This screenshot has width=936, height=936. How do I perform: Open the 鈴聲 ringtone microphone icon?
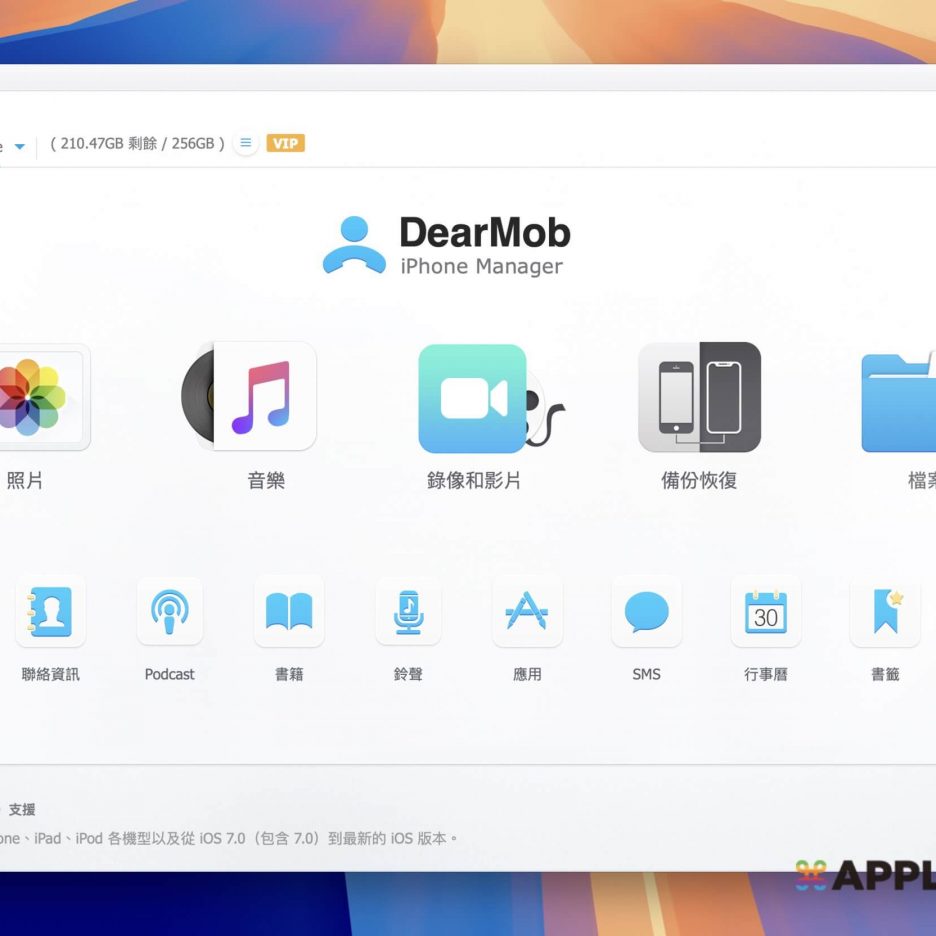pyautogui.click(x=408, y=611)
